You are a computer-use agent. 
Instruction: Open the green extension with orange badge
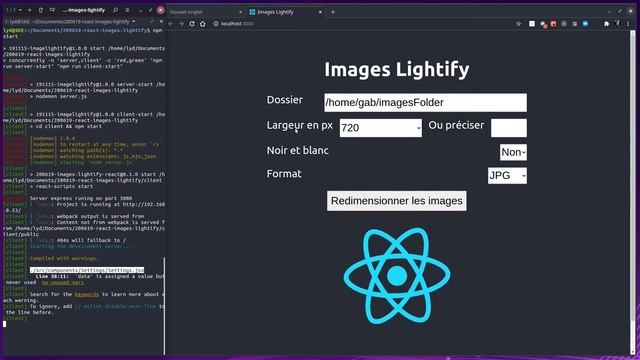(543, 24)
